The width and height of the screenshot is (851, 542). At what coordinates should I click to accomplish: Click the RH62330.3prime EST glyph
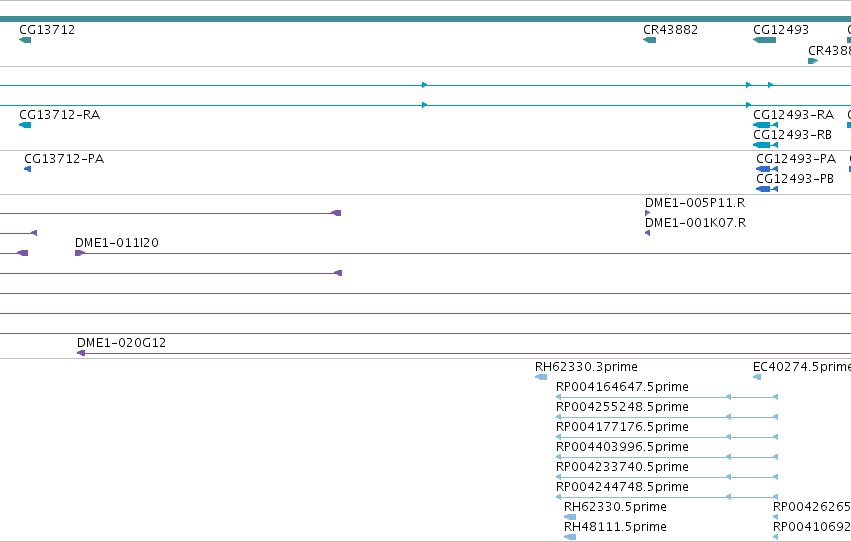(541, 377)
